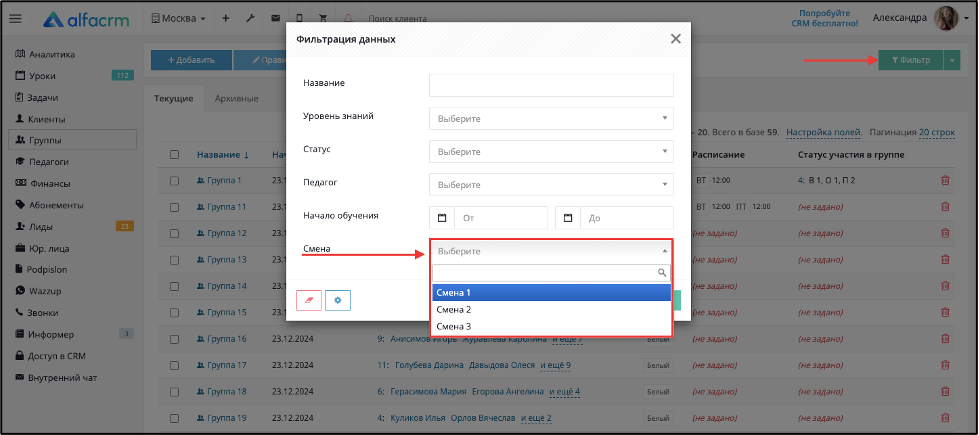This screenshot has width=979, height=435.
Task: Delete Группа 1 with its trash icon
Action: click(x=945, y=180)
